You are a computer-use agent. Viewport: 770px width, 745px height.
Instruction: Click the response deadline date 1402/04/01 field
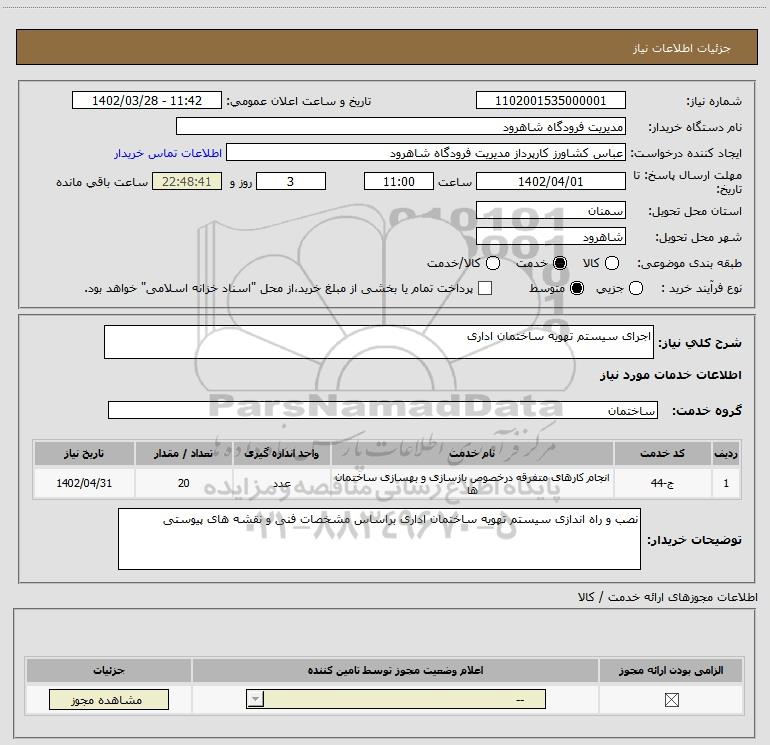click(x=550, y=181)
